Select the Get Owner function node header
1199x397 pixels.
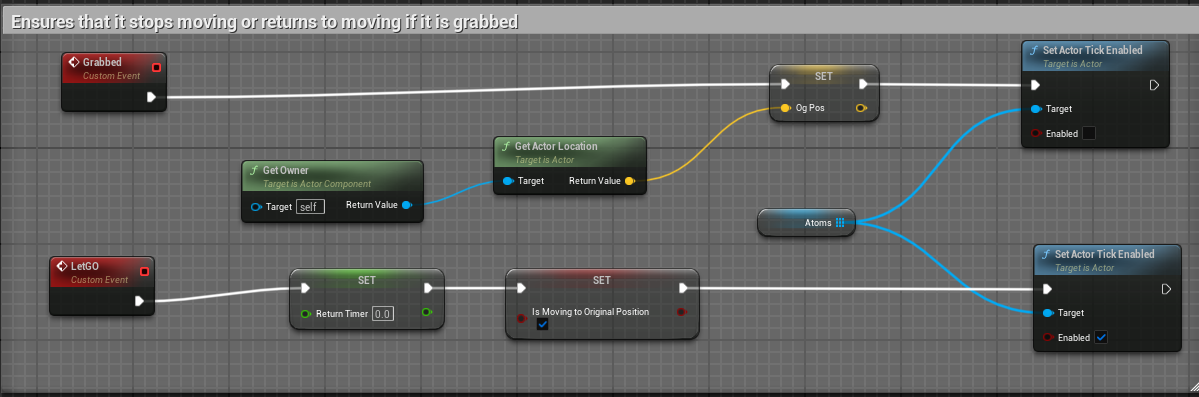coord(332,175)
